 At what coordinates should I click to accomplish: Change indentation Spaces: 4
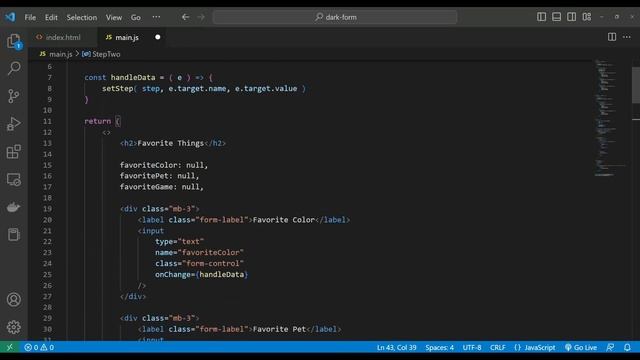pyautogui.click(x=440, y=347)
